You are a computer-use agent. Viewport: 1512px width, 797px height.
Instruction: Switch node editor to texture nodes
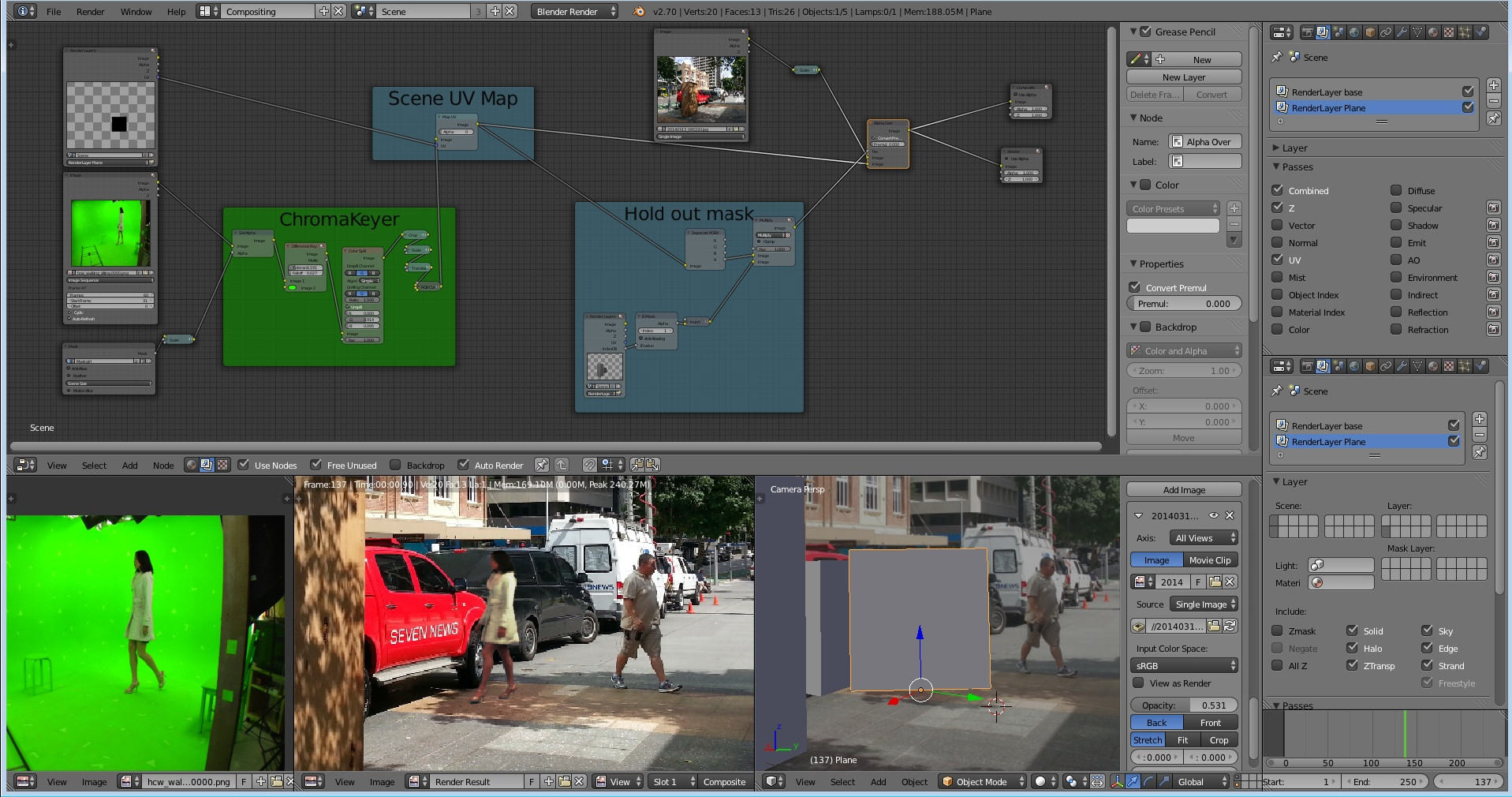pos(222,465)
